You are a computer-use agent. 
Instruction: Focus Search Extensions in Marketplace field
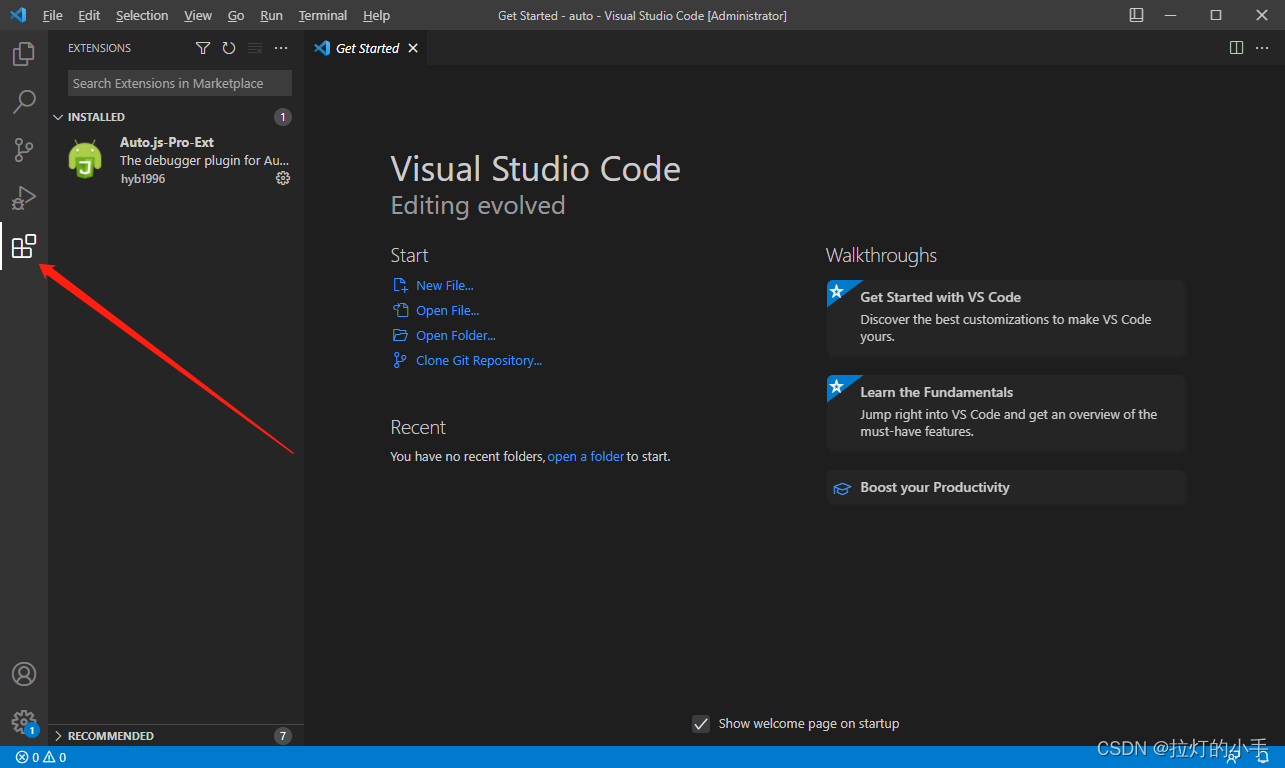coord(180,84)
